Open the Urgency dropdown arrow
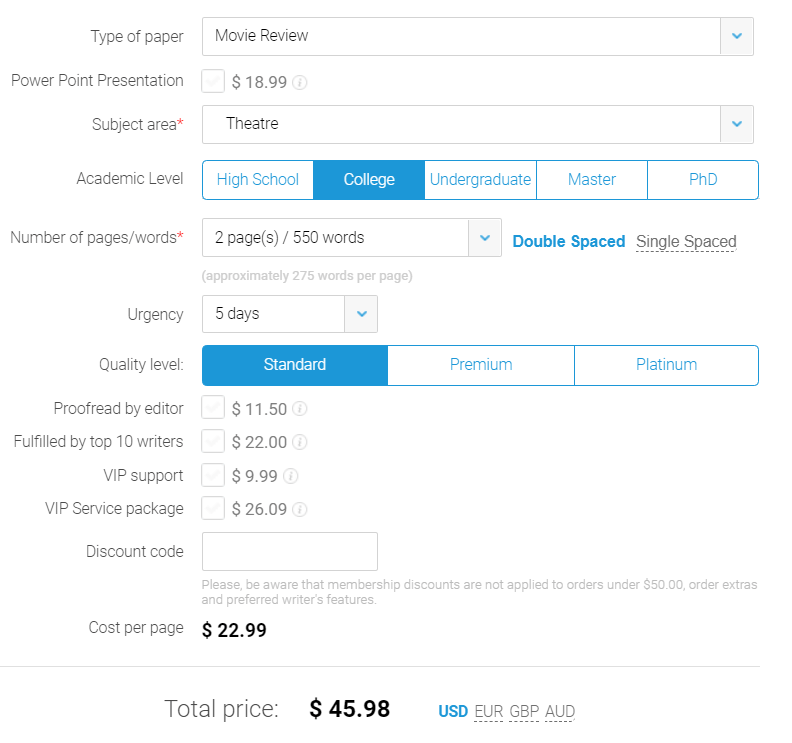Image resolution: width=792 pixels, height=743 pixels. point(361,314)
